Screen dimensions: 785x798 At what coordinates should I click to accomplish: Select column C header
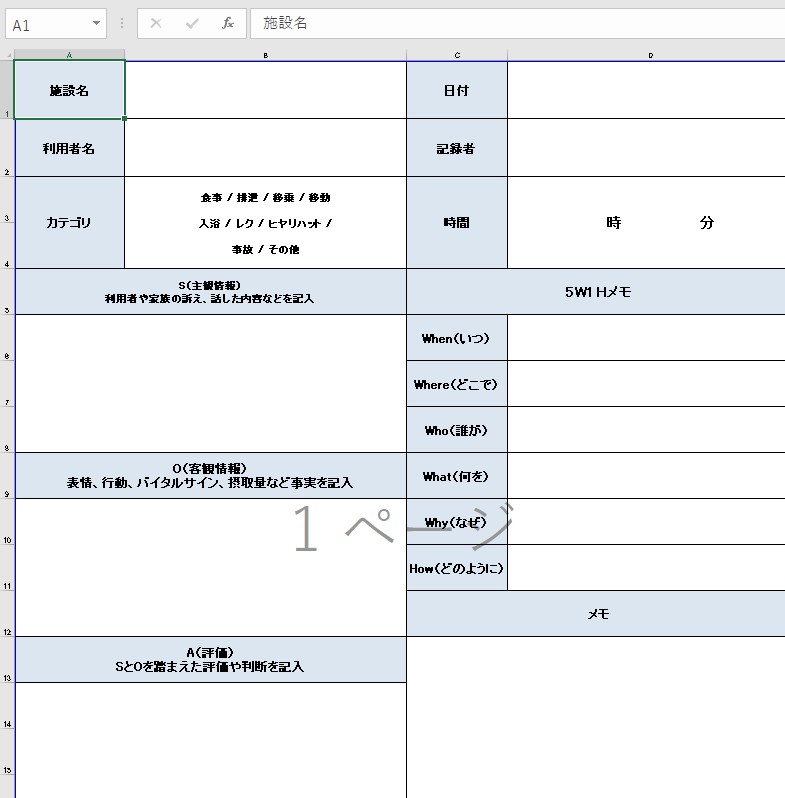click(x=456, y=55)
